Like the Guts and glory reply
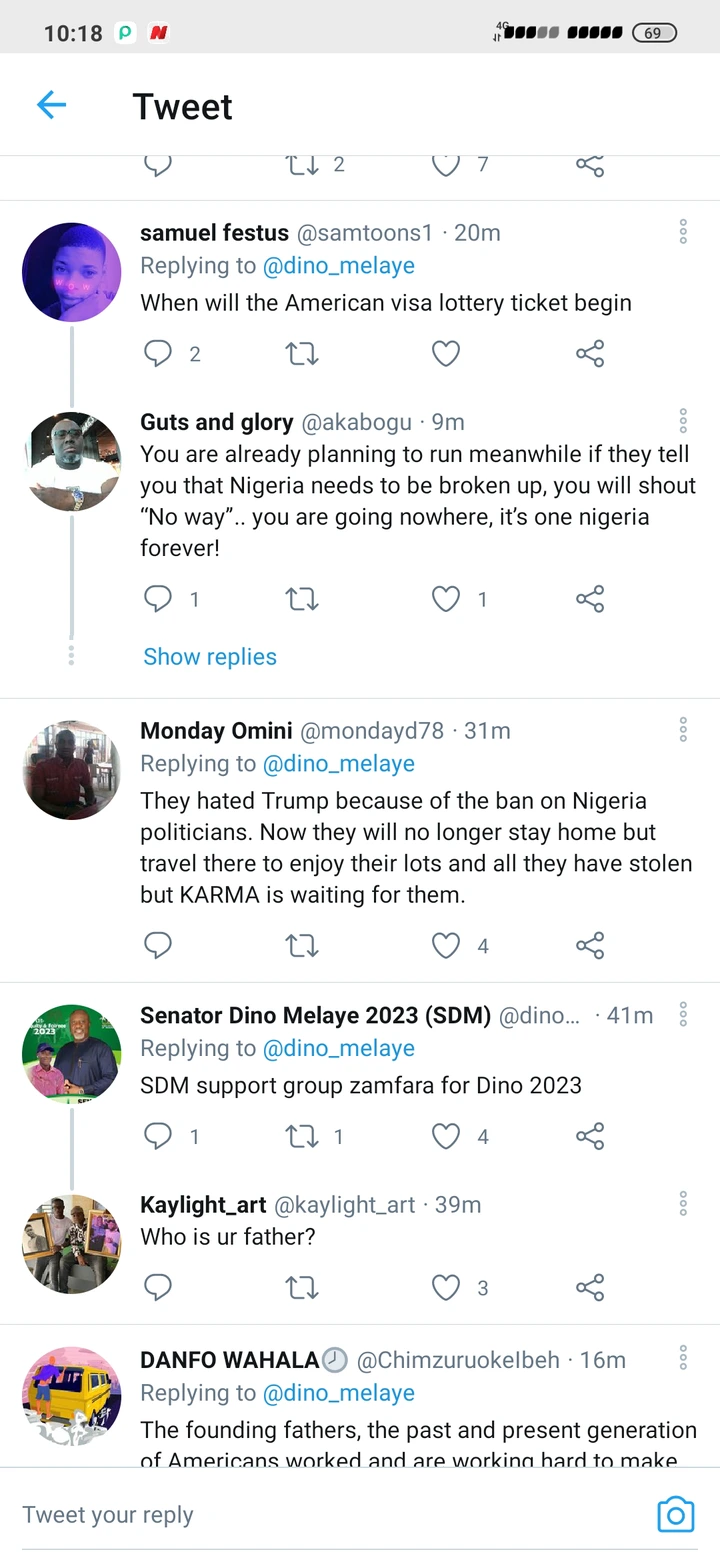This screenshot has height=1560, width=720. pos(446,599)
